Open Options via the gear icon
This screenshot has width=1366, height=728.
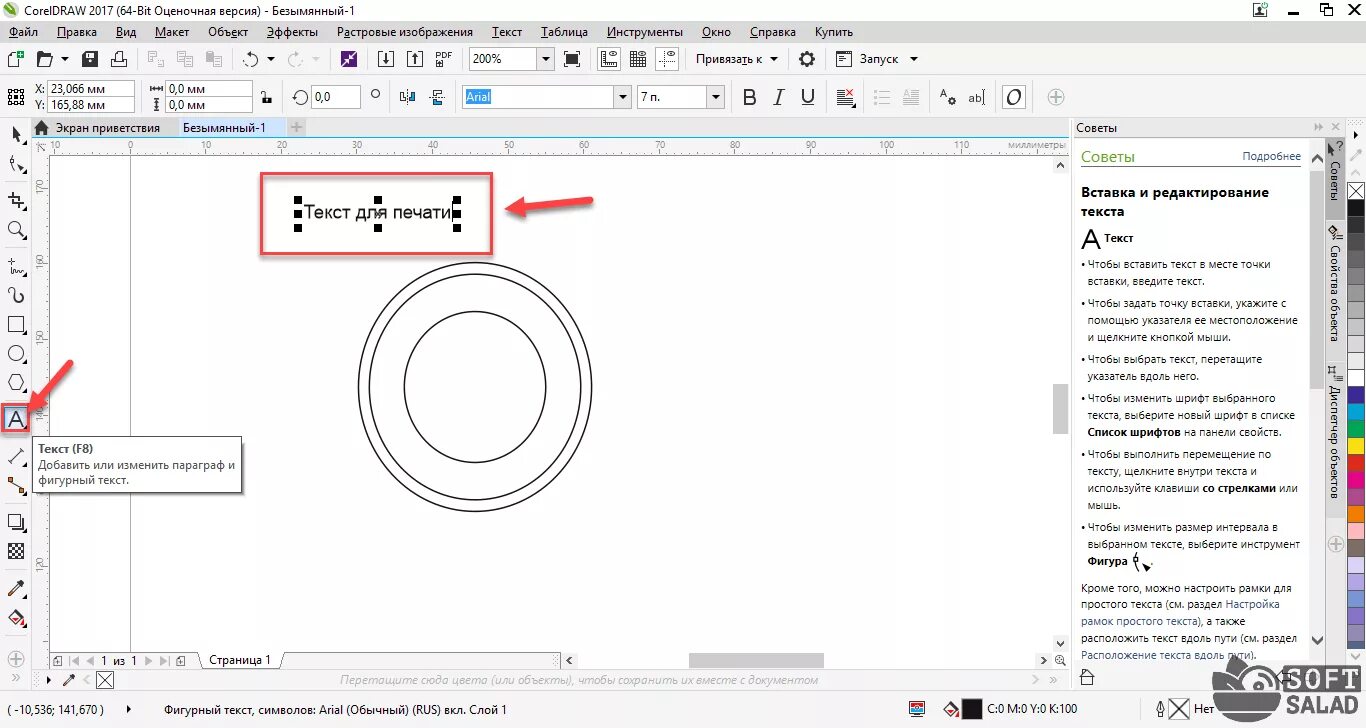[806, 59]
